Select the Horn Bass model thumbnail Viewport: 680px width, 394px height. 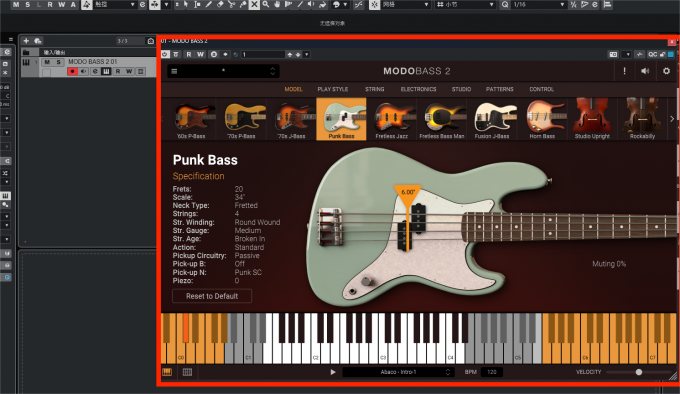(542, 119)
